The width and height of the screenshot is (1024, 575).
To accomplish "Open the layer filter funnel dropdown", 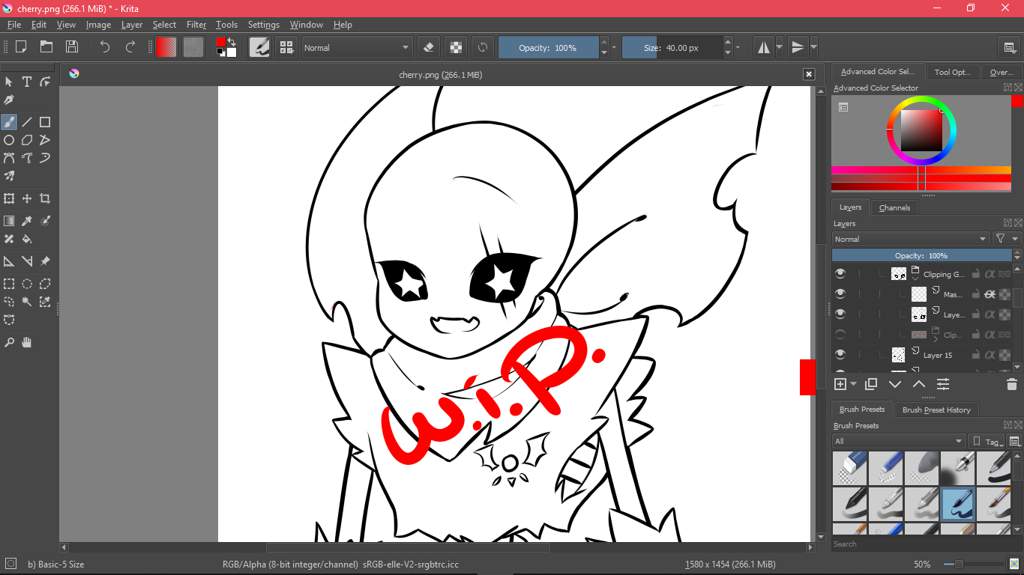I will point(1005,239).
